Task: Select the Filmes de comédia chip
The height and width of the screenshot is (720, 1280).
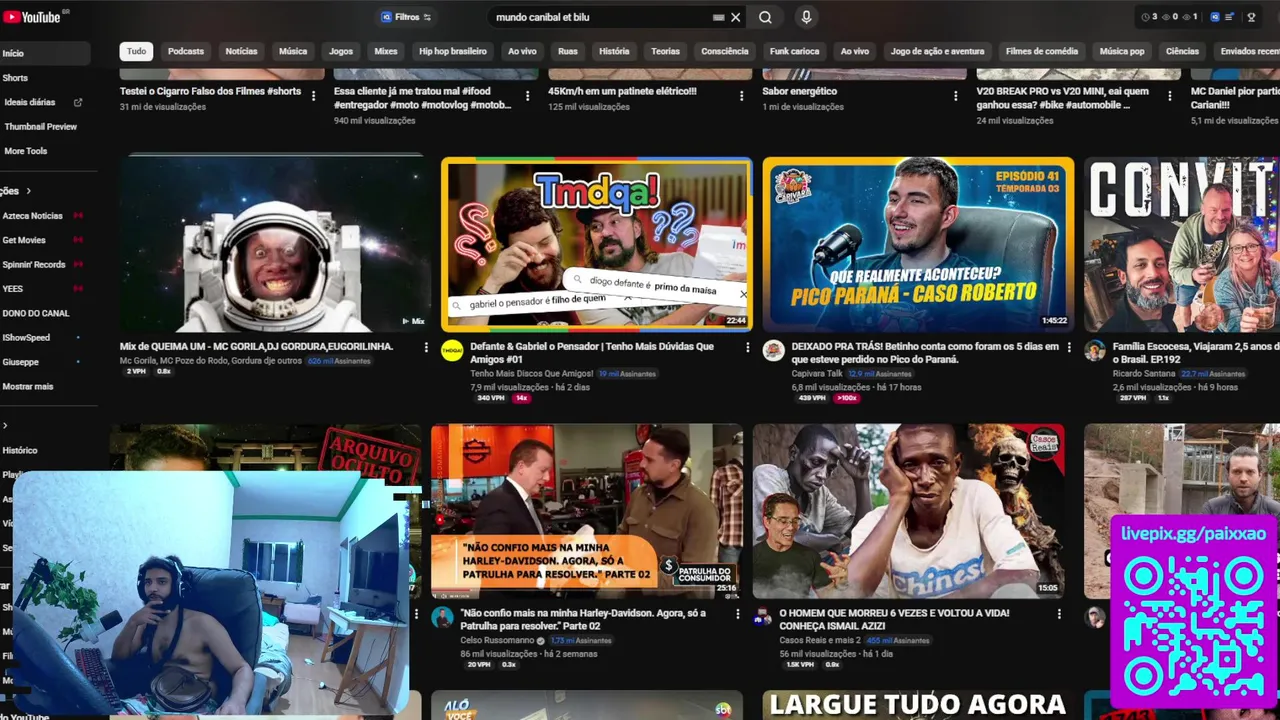Action: point(1042,51)
